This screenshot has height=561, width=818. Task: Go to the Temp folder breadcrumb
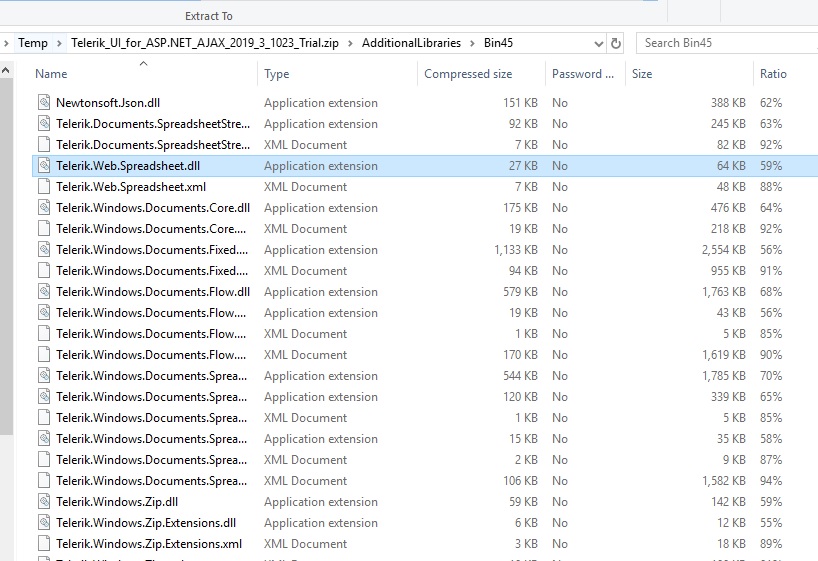(x=33, y=43)
